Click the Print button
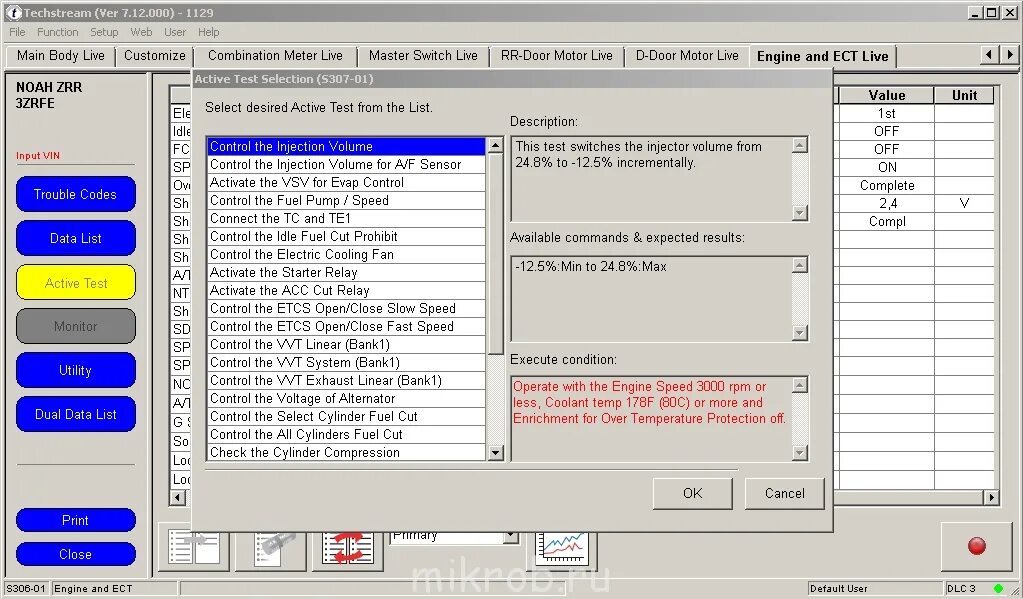1023x599 pixels. tap(76, 520)
